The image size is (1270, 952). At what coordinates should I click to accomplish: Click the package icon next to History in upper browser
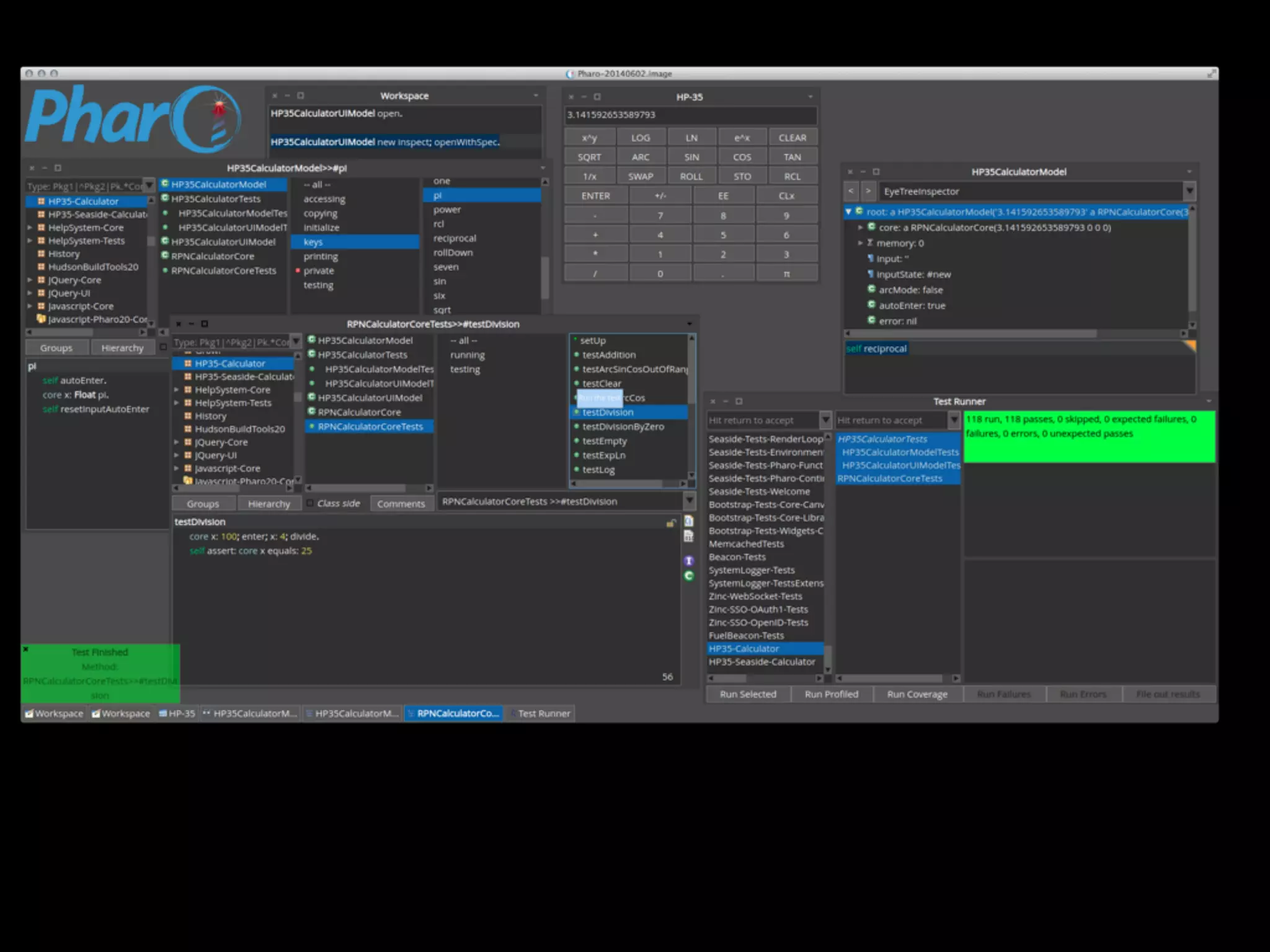41,253
